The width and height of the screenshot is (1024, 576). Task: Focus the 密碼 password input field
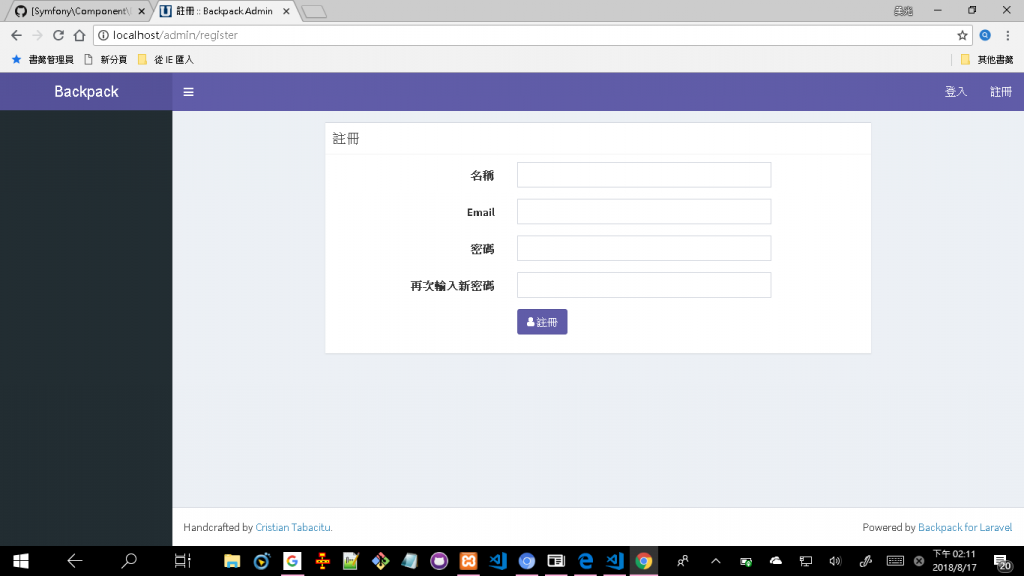644,248
